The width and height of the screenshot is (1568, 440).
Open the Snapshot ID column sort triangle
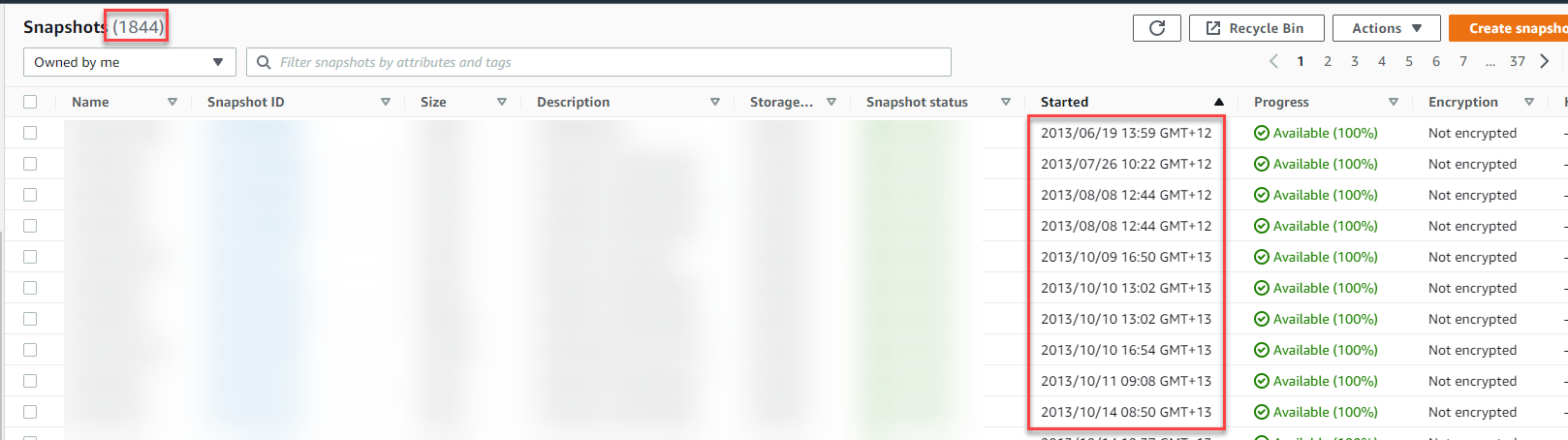coord(386,102)
